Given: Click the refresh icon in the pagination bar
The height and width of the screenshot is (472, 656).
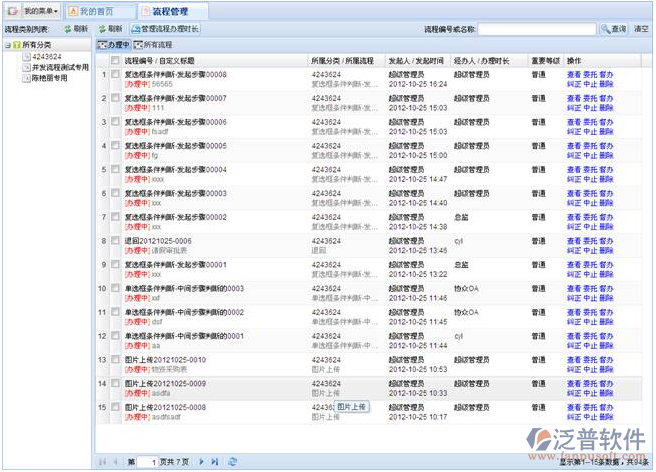Looking at the screenshot, I should pyautogui.click(x=232, y=461).
